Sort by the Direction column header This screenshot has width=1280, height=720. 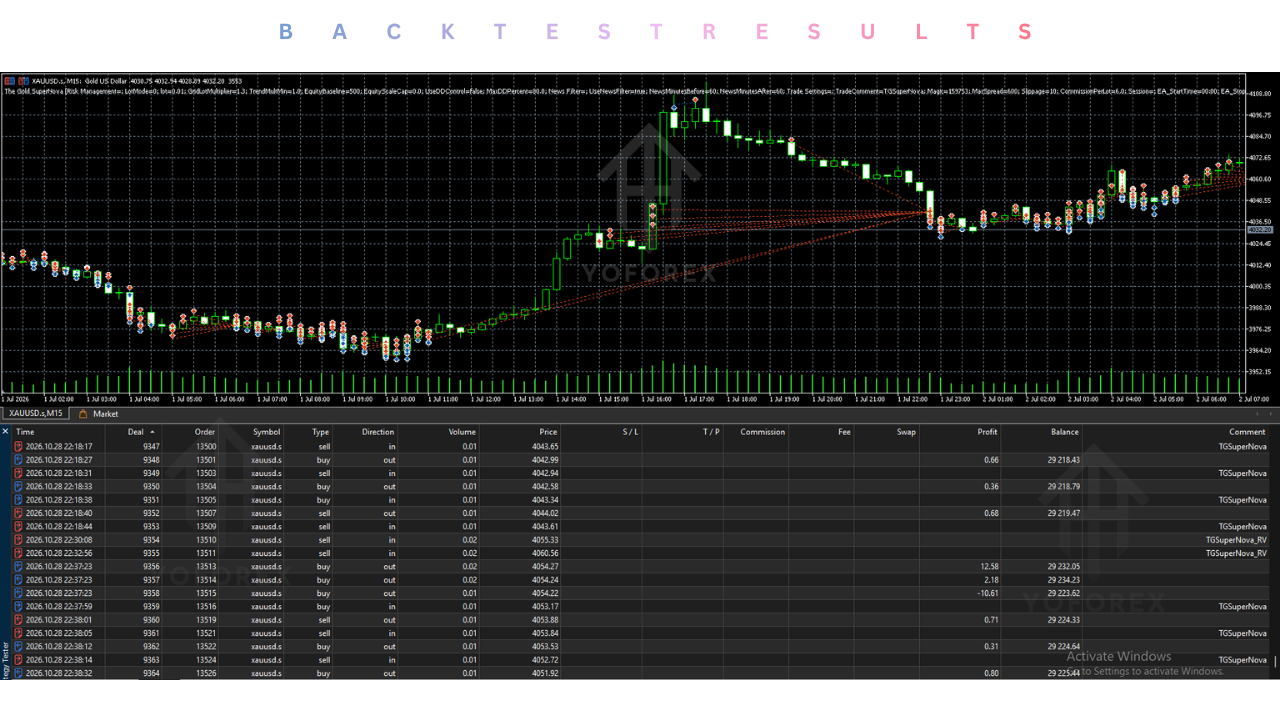click(x=378, y=432)
